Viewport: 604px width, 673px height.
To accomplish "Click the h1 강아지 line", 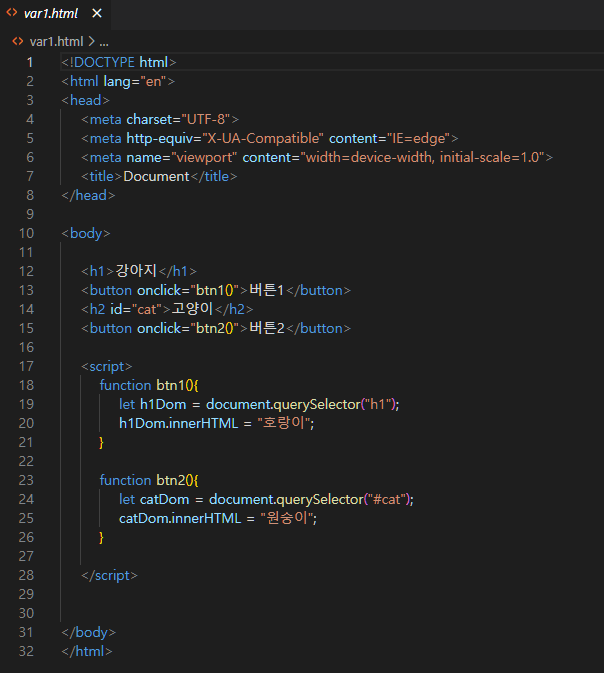I will point(139,271).
